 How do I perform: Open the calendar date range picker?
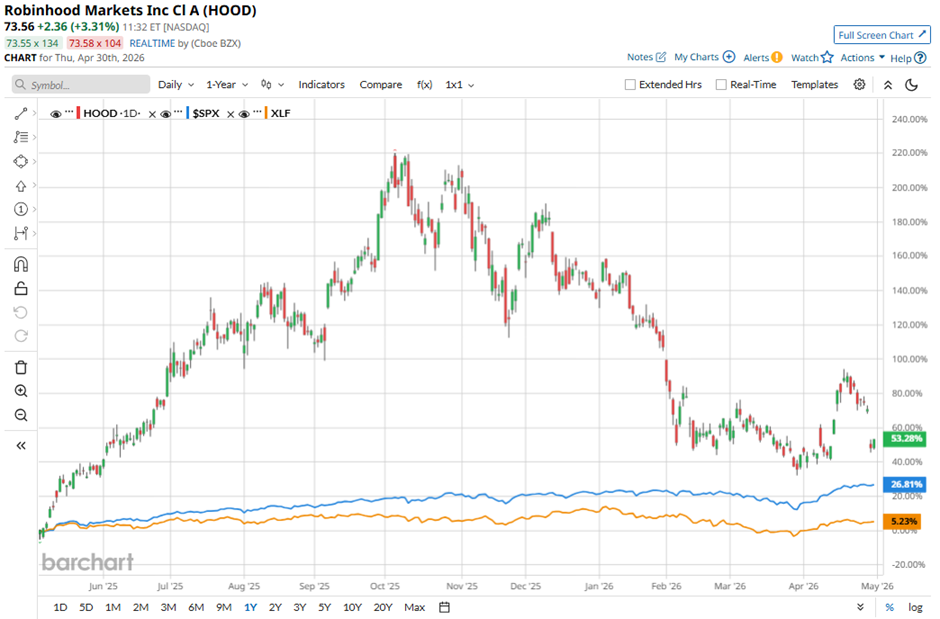(445, 607)
